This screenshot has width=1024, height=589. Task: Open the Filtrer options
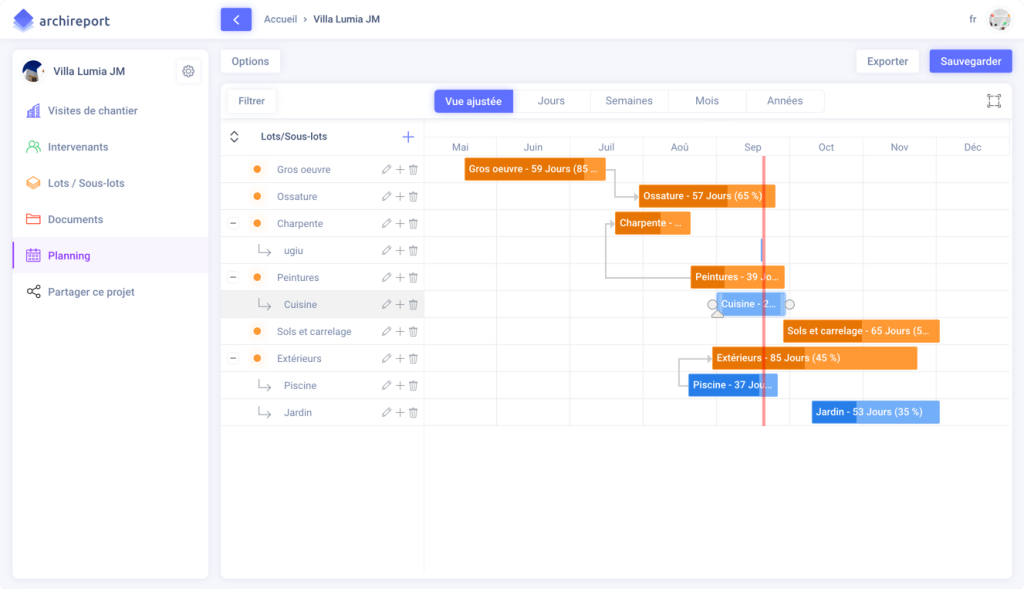250,100
